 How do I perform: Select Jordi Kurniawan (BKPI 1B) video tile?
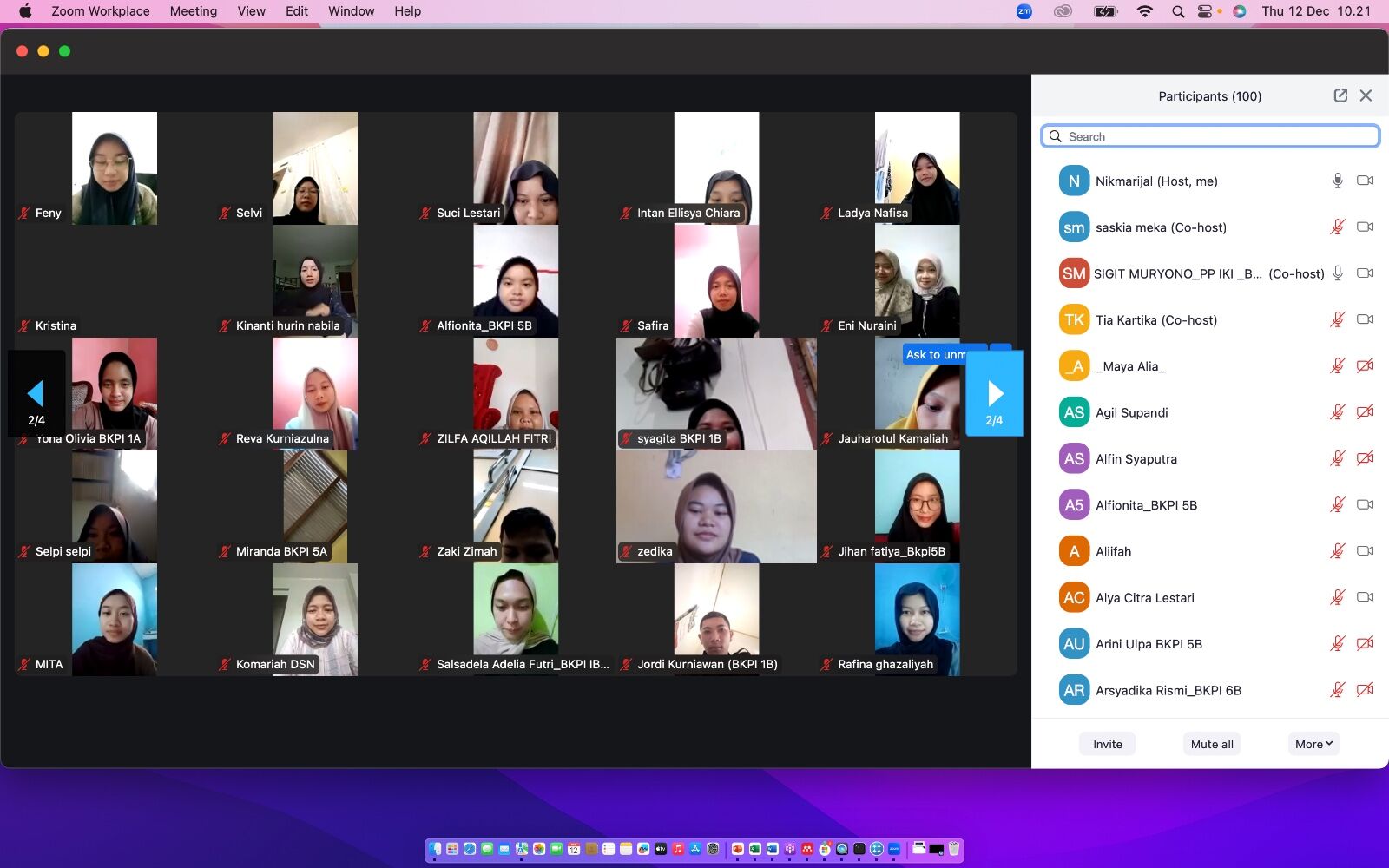pyautogui.click(x=716, y=620)
